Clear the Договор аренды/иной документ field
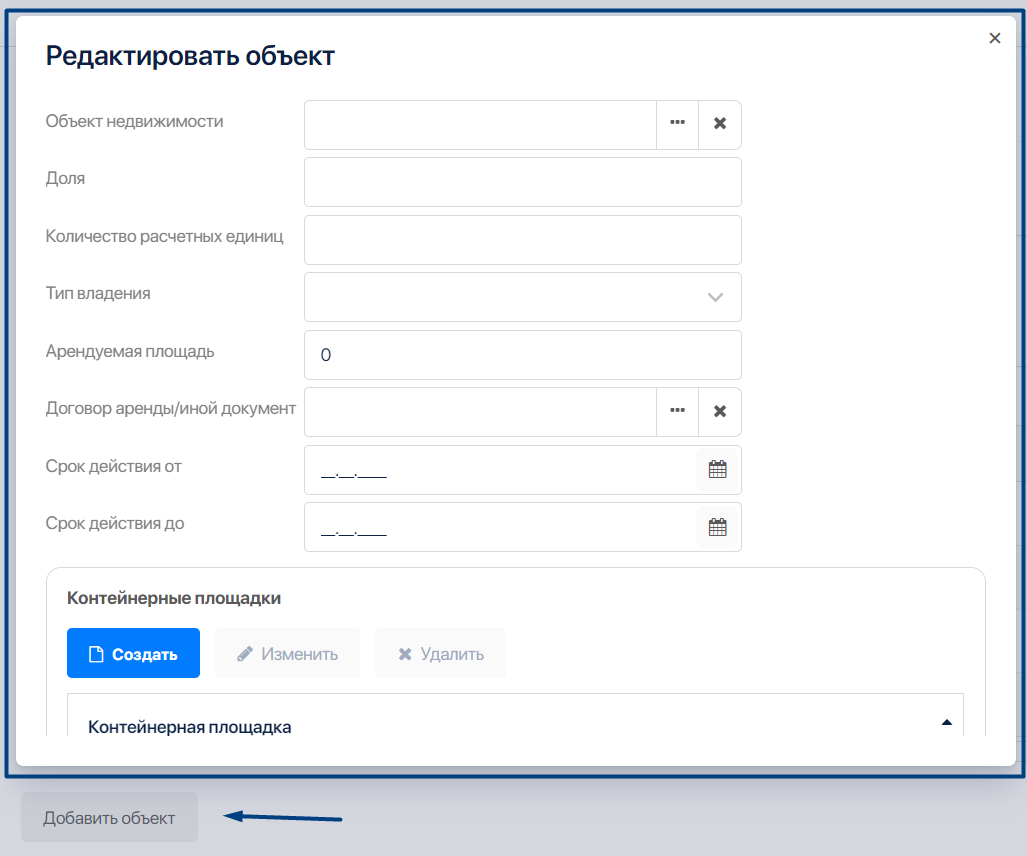 pos(719,411)
